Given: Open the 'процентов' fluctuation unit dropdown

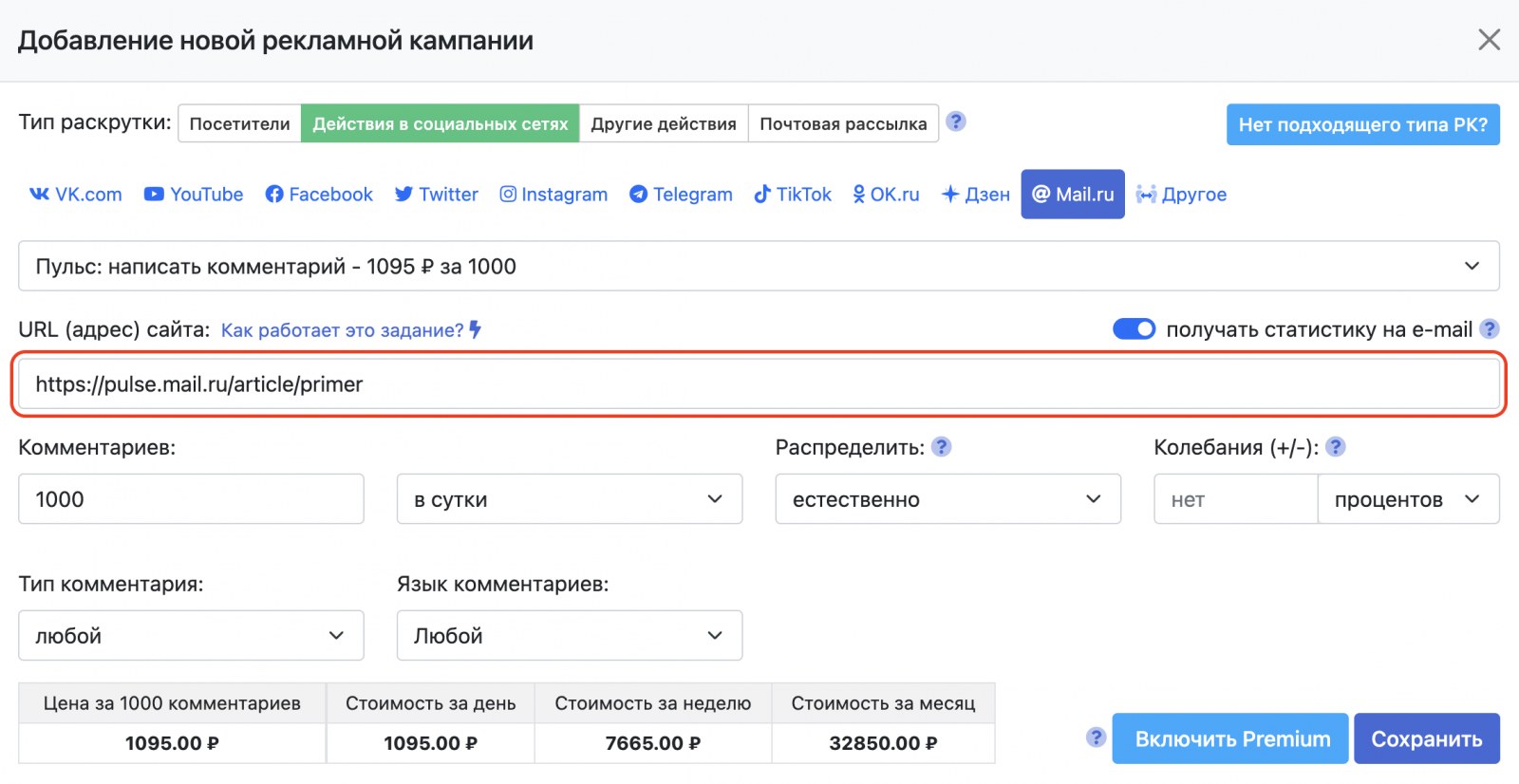Looking at the screenshot, I should tap(1407, 499).
